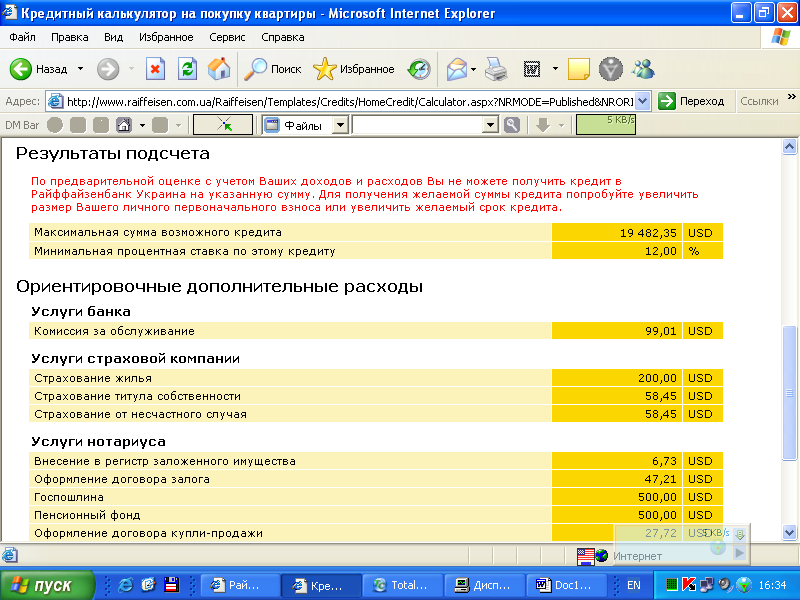Expand the DM Bar home icon dropdown

pyautogui.click(x=142, y=125)
